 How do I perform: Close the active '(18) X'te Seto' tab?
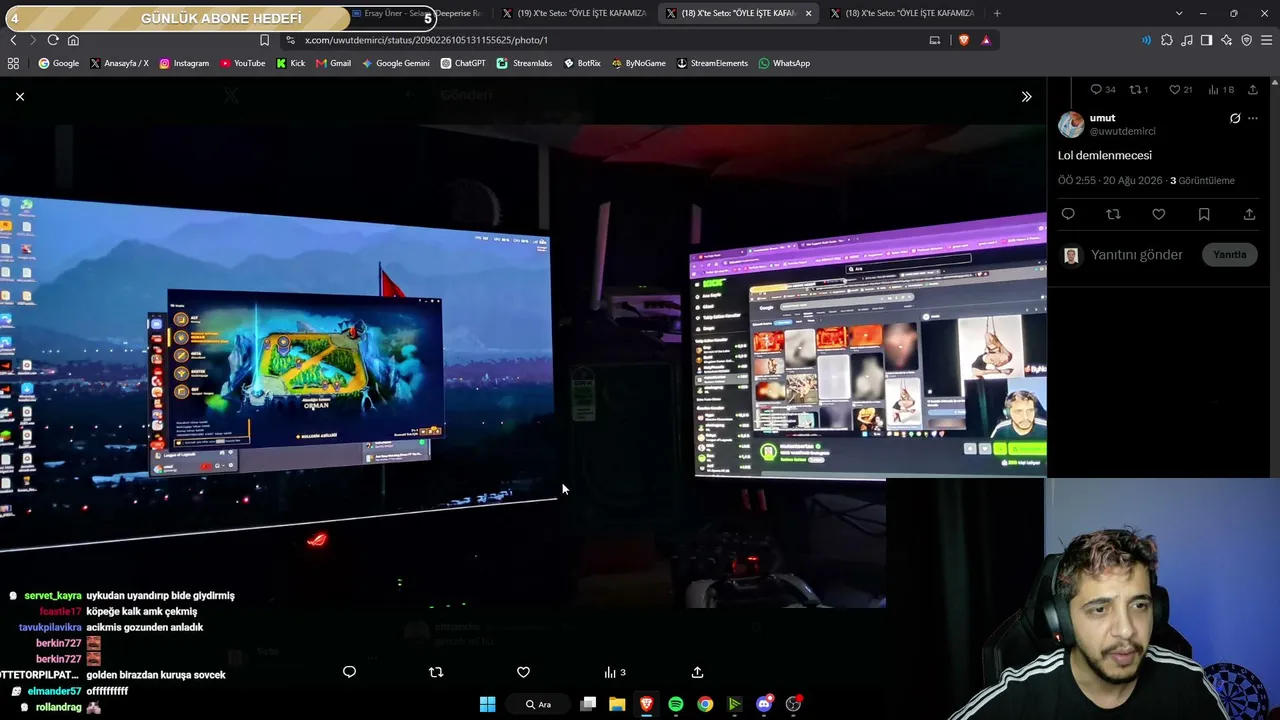pos(808,13)
